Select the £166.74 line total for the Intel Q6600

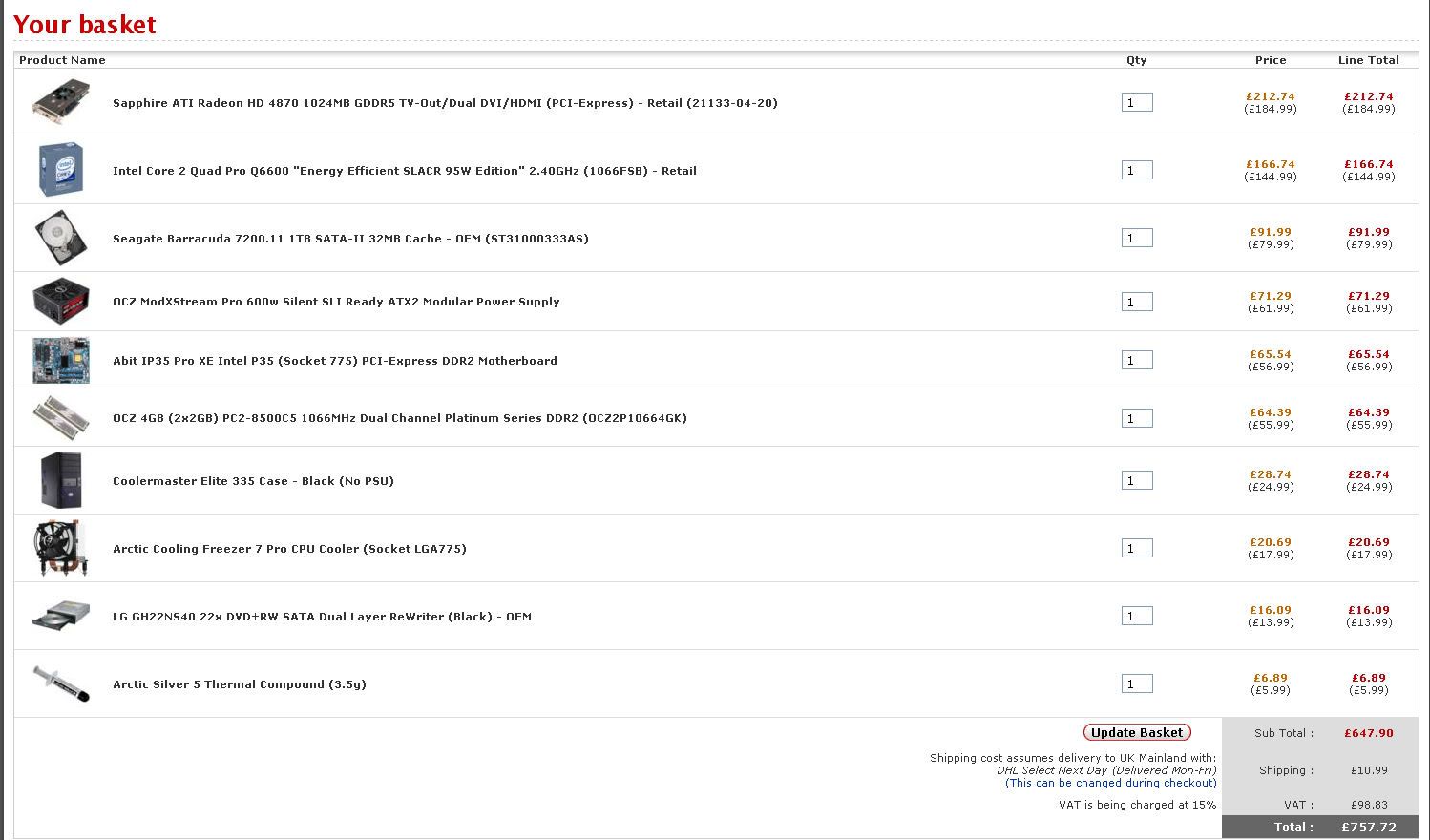pos(1369,164)
